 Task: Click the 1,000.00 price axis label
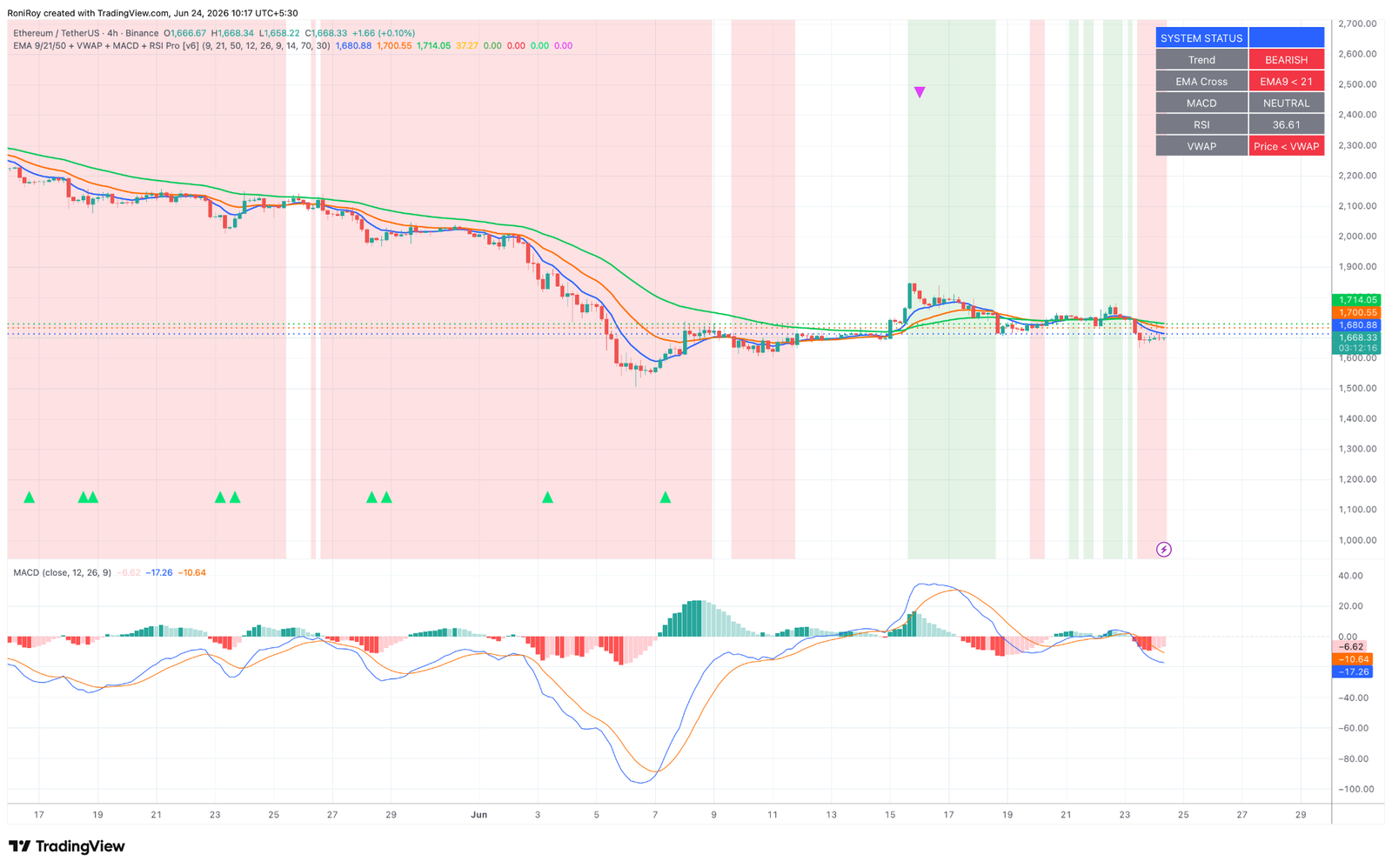tap(1357, 540)
